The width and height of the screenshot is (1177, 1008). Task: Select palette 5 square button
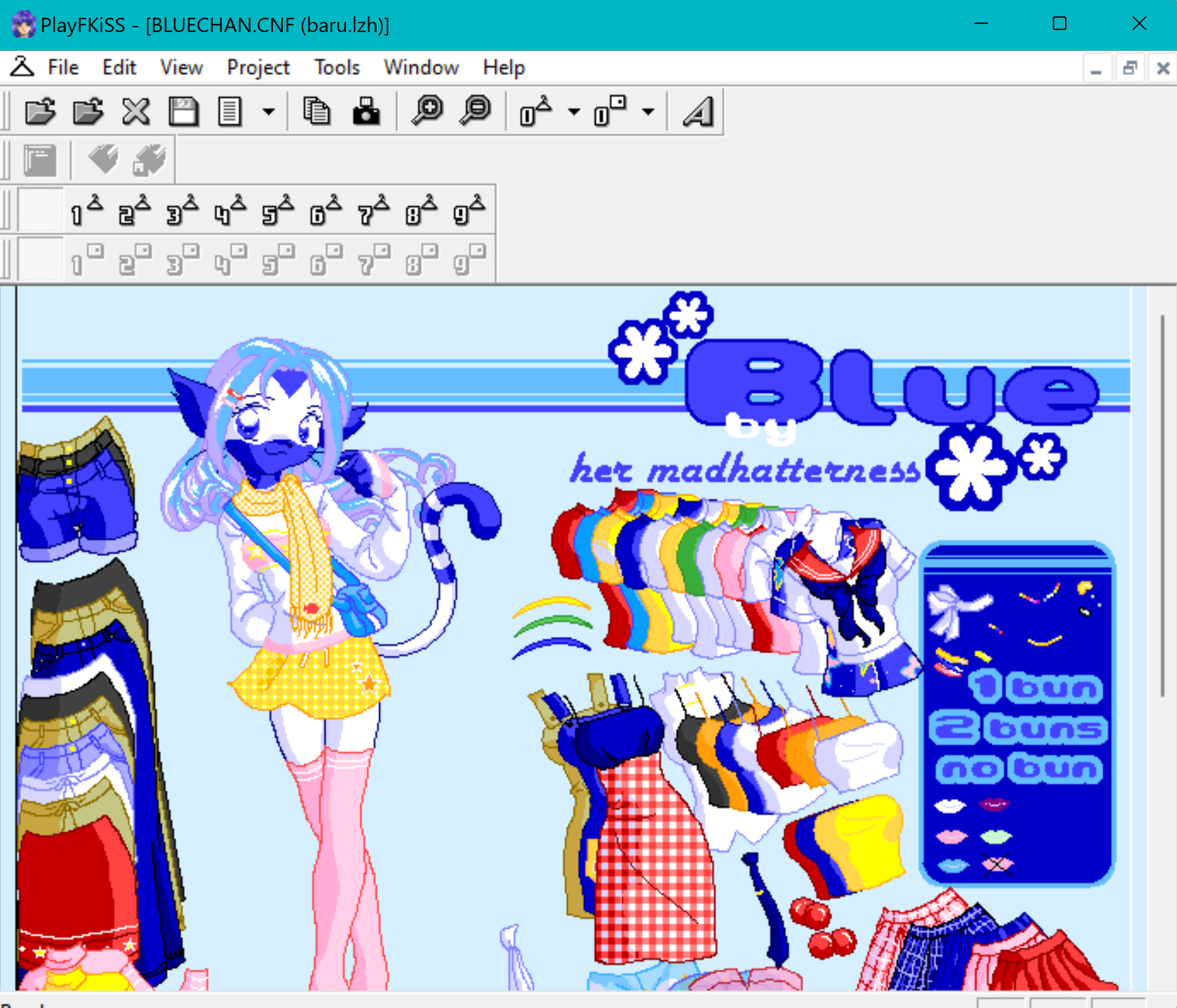pyautogui.click(x=278, y=259)
